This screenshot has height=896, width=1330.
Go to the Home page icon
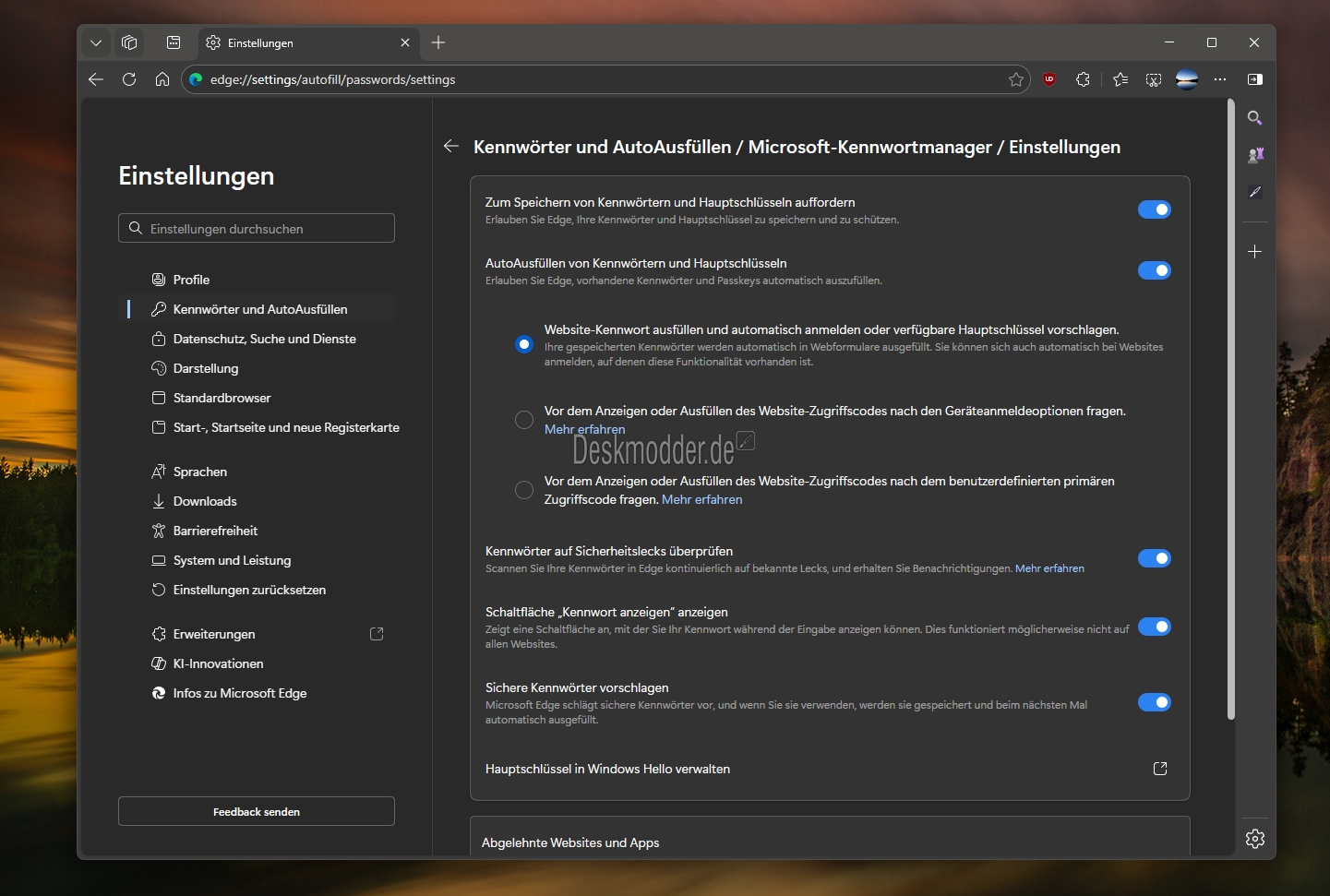(162, 79)
